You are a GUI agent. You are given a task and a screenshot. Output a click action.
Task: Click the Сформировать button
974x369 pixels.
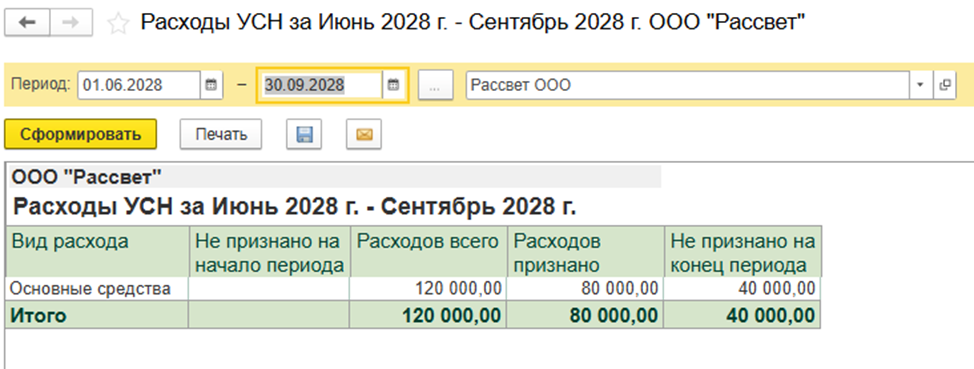coord(81,134)
